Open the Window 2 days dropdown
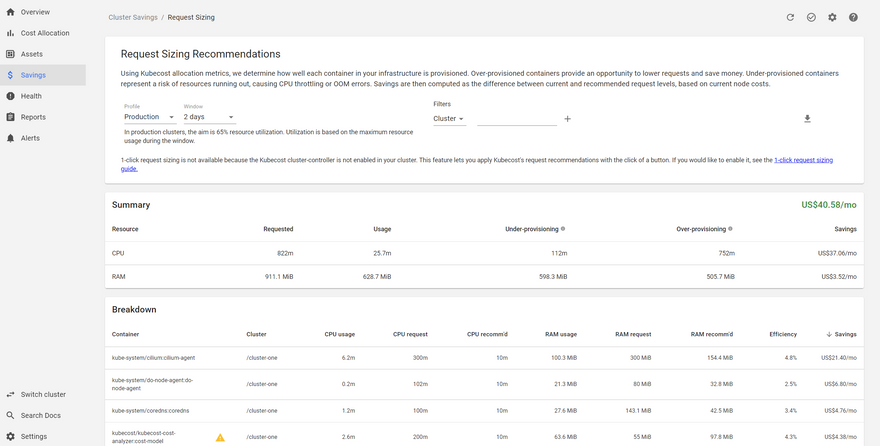 tap(208, 117)
